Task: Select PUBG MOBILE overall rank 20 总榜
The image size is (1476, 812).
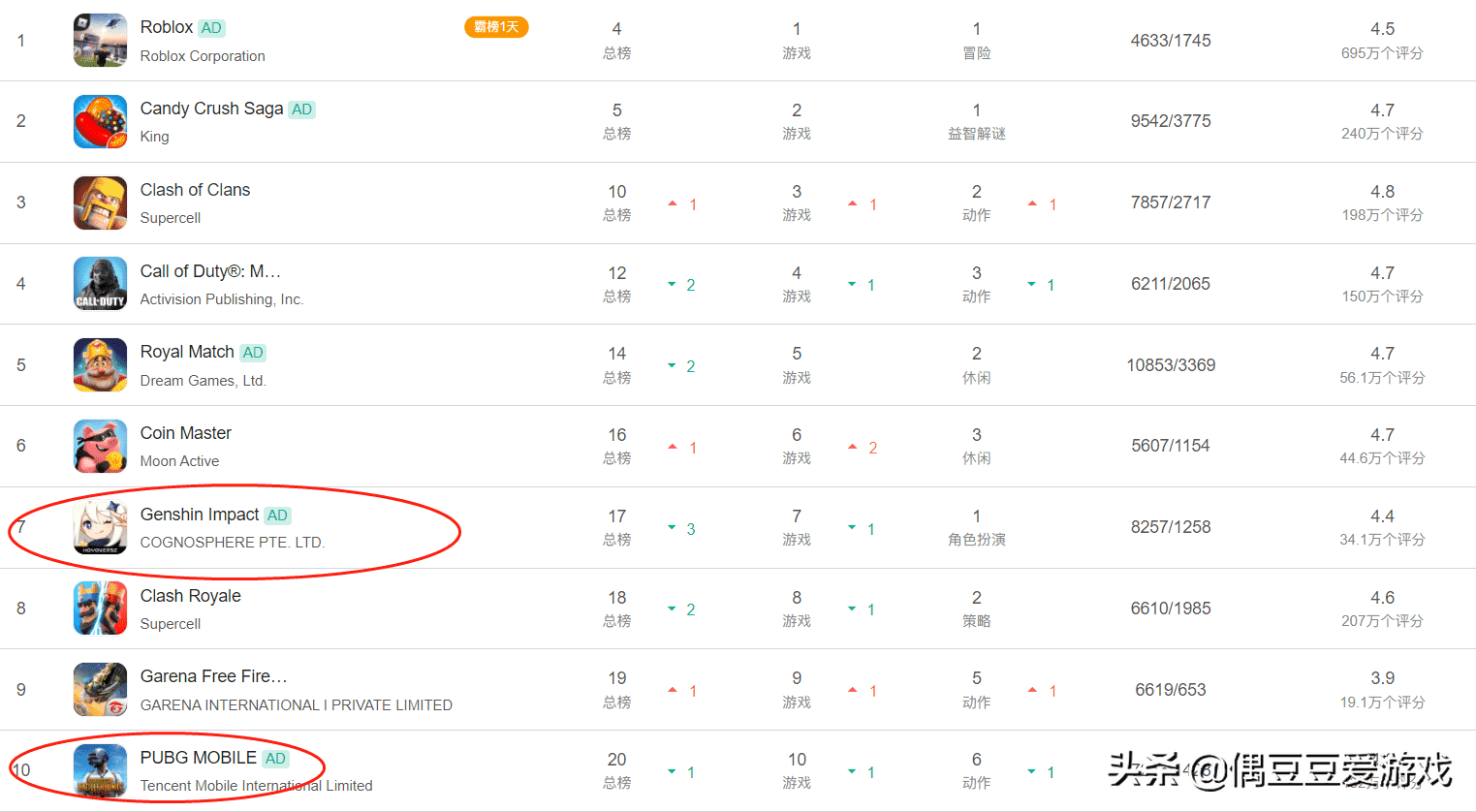Action: 617,770
